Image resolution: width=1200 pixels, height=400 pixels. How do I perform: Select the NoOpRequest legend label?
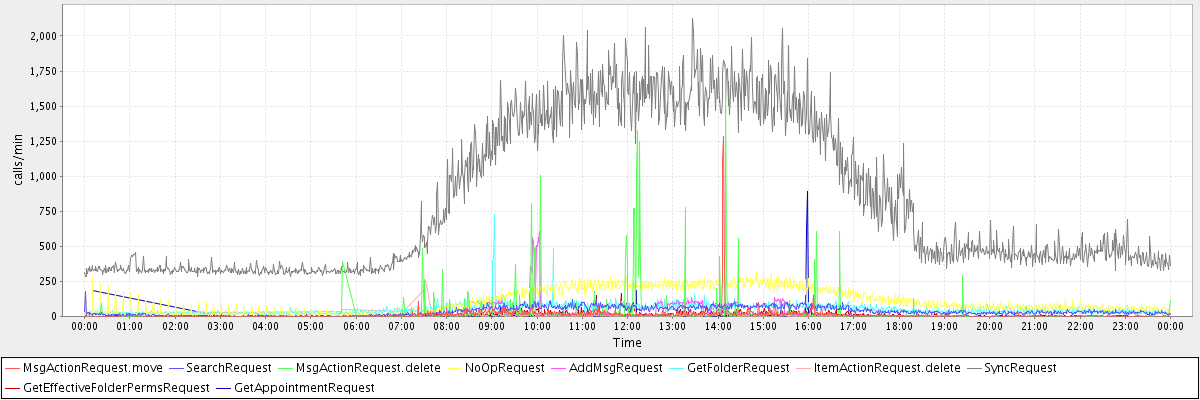pos(506,368)
